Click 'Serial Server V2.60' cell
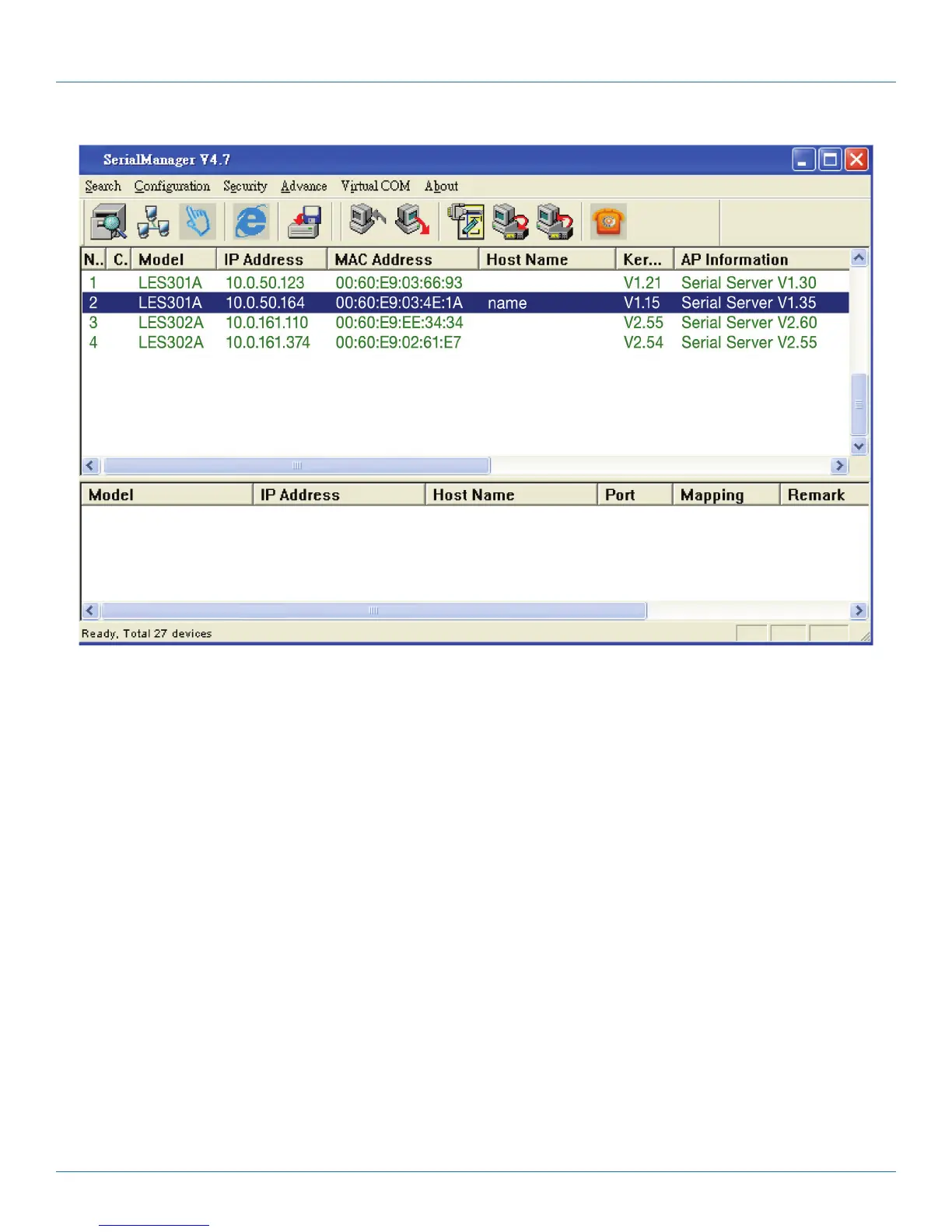Viewport: 952px width, 1232px height. pos(749,323)
